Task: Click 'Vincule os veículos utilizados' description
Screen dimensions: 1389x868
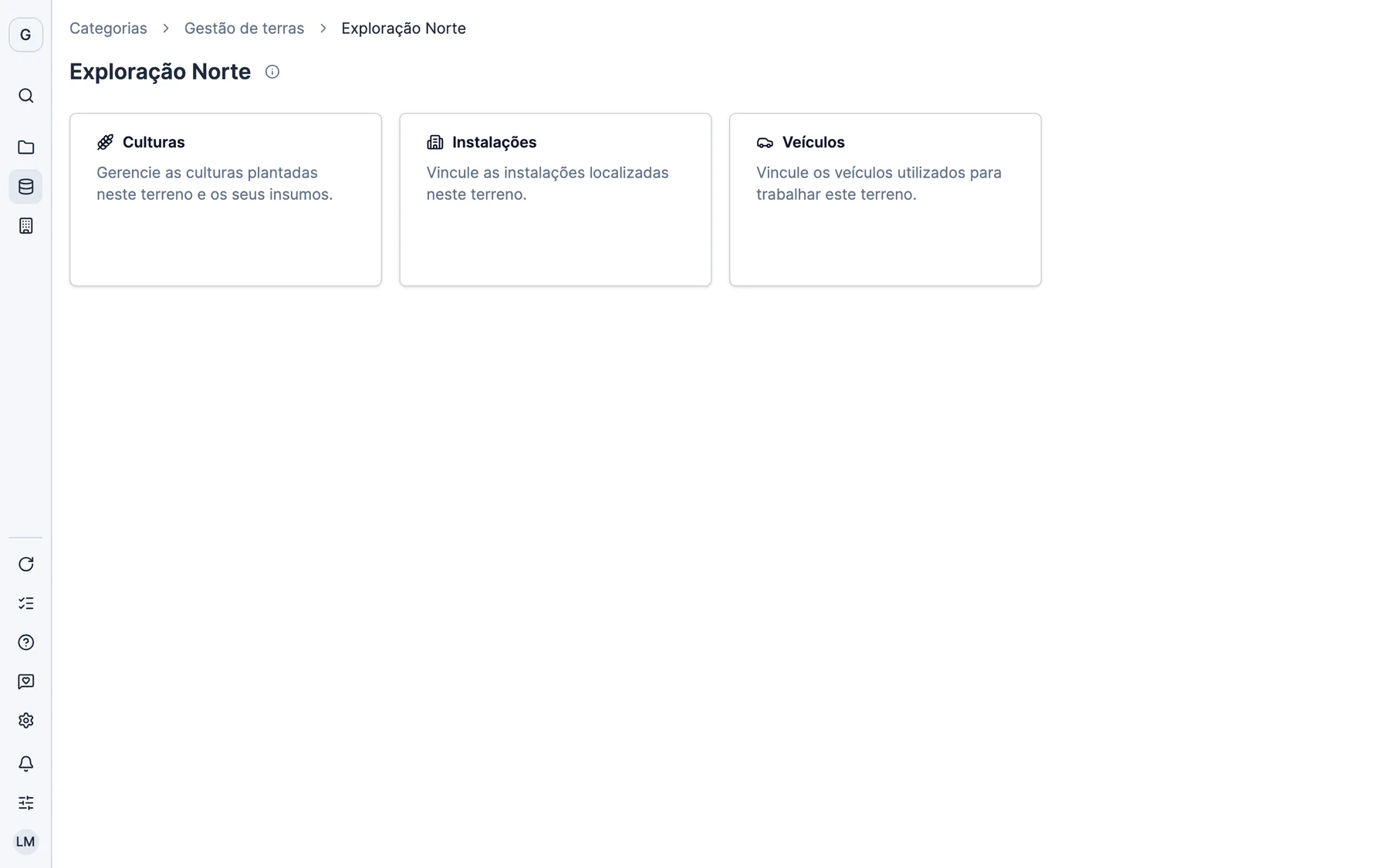Action: tap(879, 184)
